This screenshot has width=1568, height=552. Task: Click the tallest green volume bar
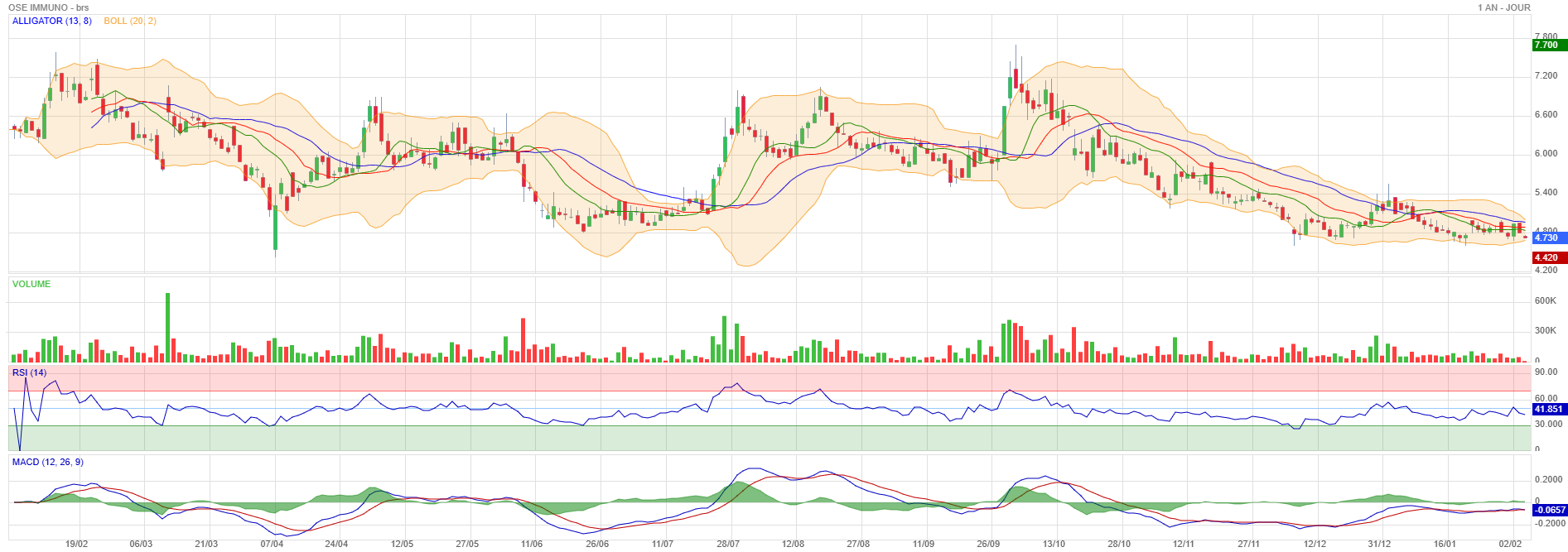click(x=168, y=327)
